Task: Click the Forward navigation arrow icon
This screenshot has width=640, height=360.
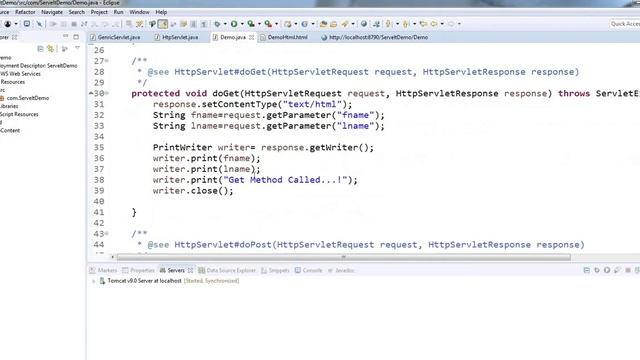Action: [451, 24]
